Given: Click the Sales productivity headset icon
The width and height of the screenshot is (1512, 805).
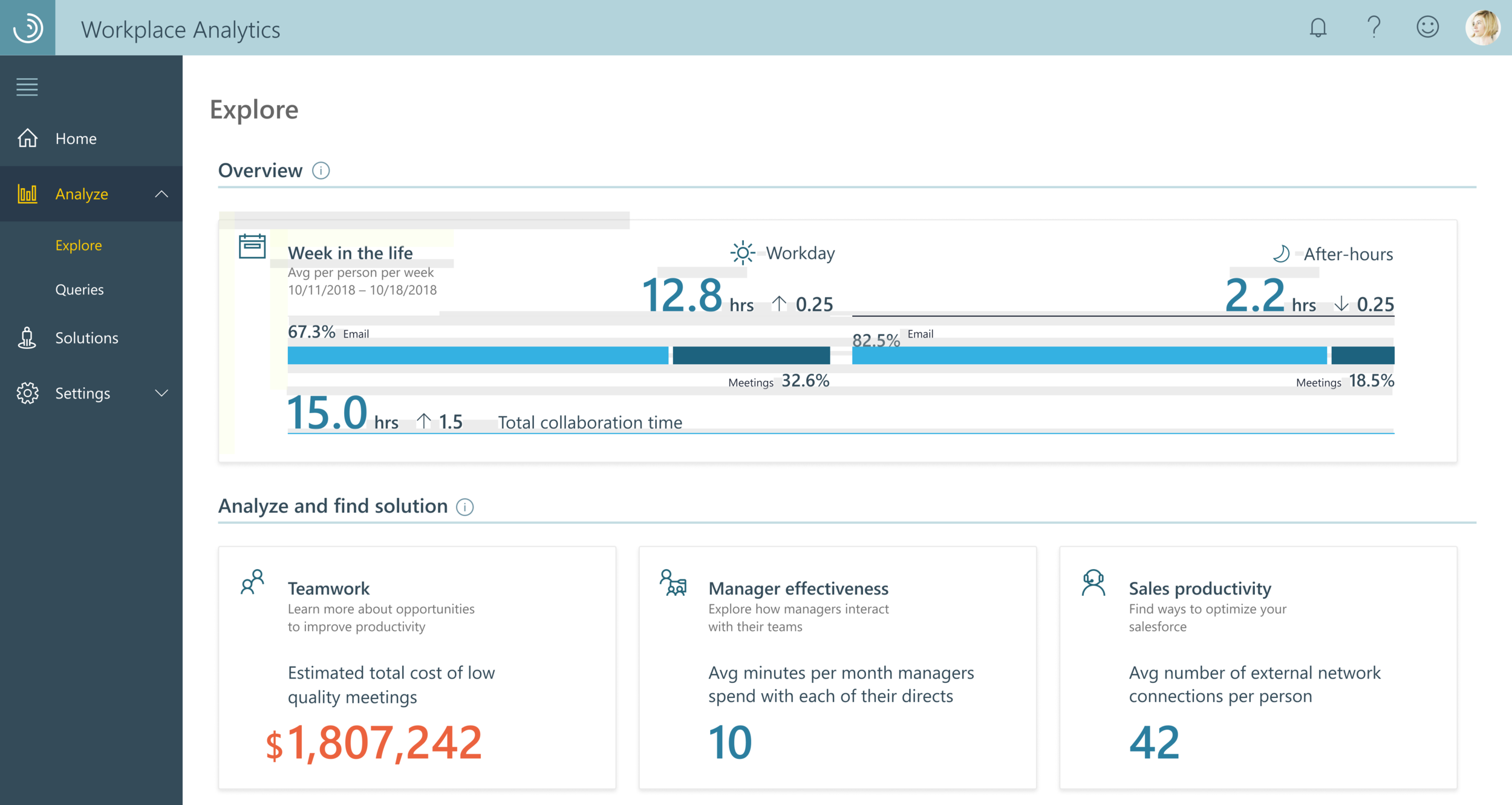Looking at the screenshot, I should click(x=1093, y=584).
